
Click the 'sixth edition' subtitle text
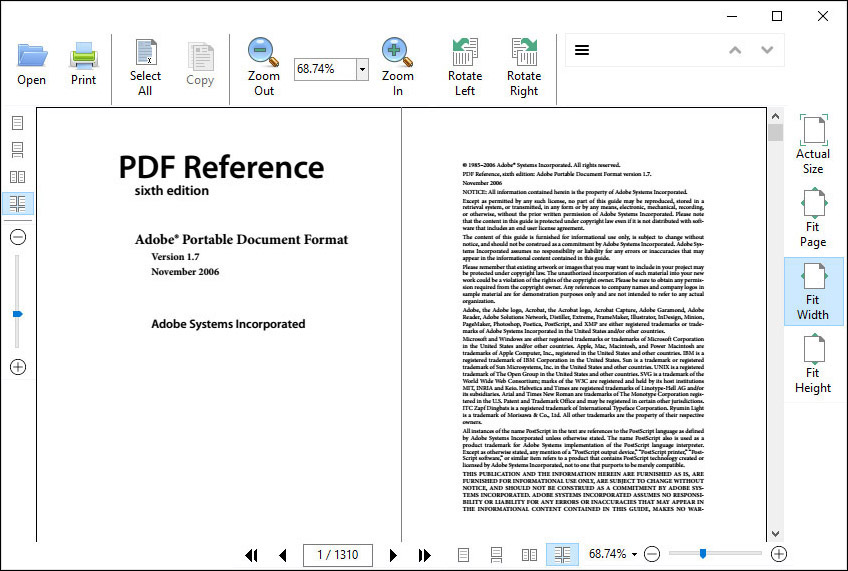click(171, 190)
